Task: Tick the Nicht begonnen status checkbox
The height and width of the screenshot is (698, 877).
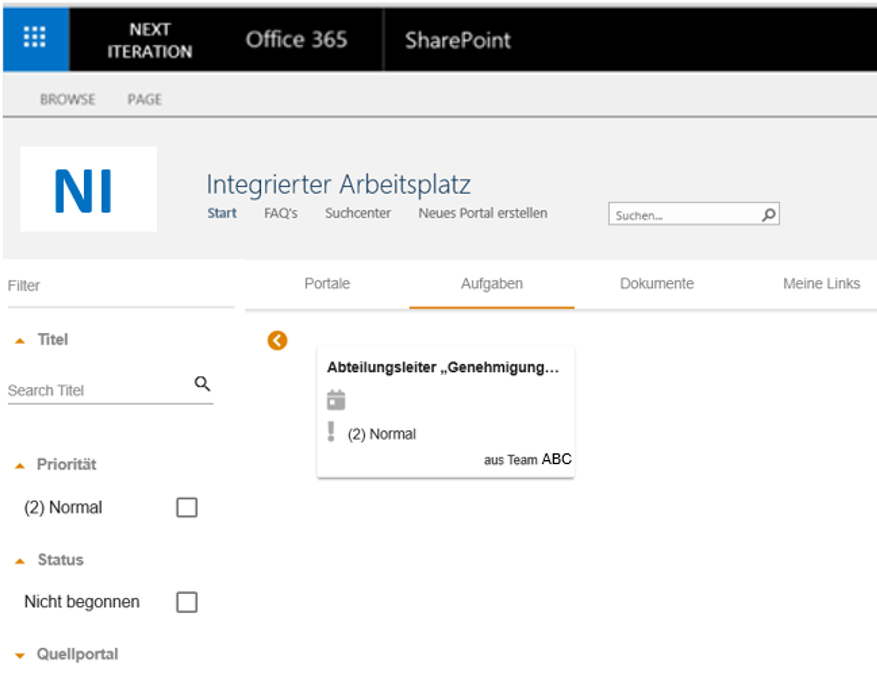Action: (187, 602)
